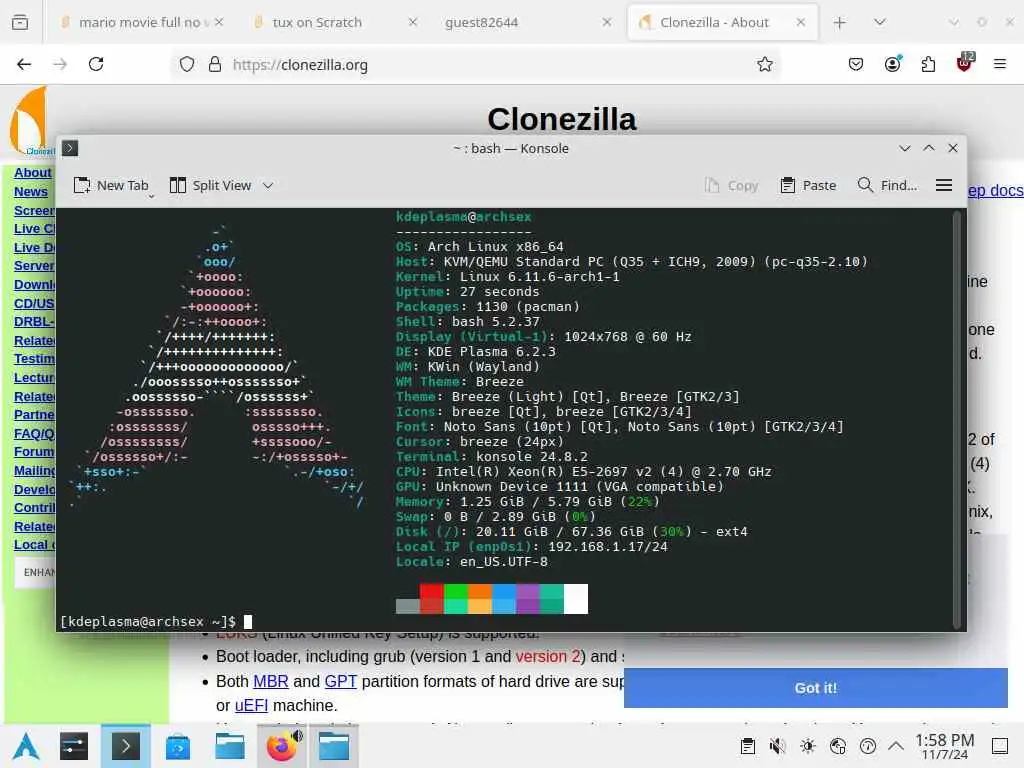Open the Extensions puzzle-piece icon
The image size is (1024, 768).
click(x=928, y=64)
